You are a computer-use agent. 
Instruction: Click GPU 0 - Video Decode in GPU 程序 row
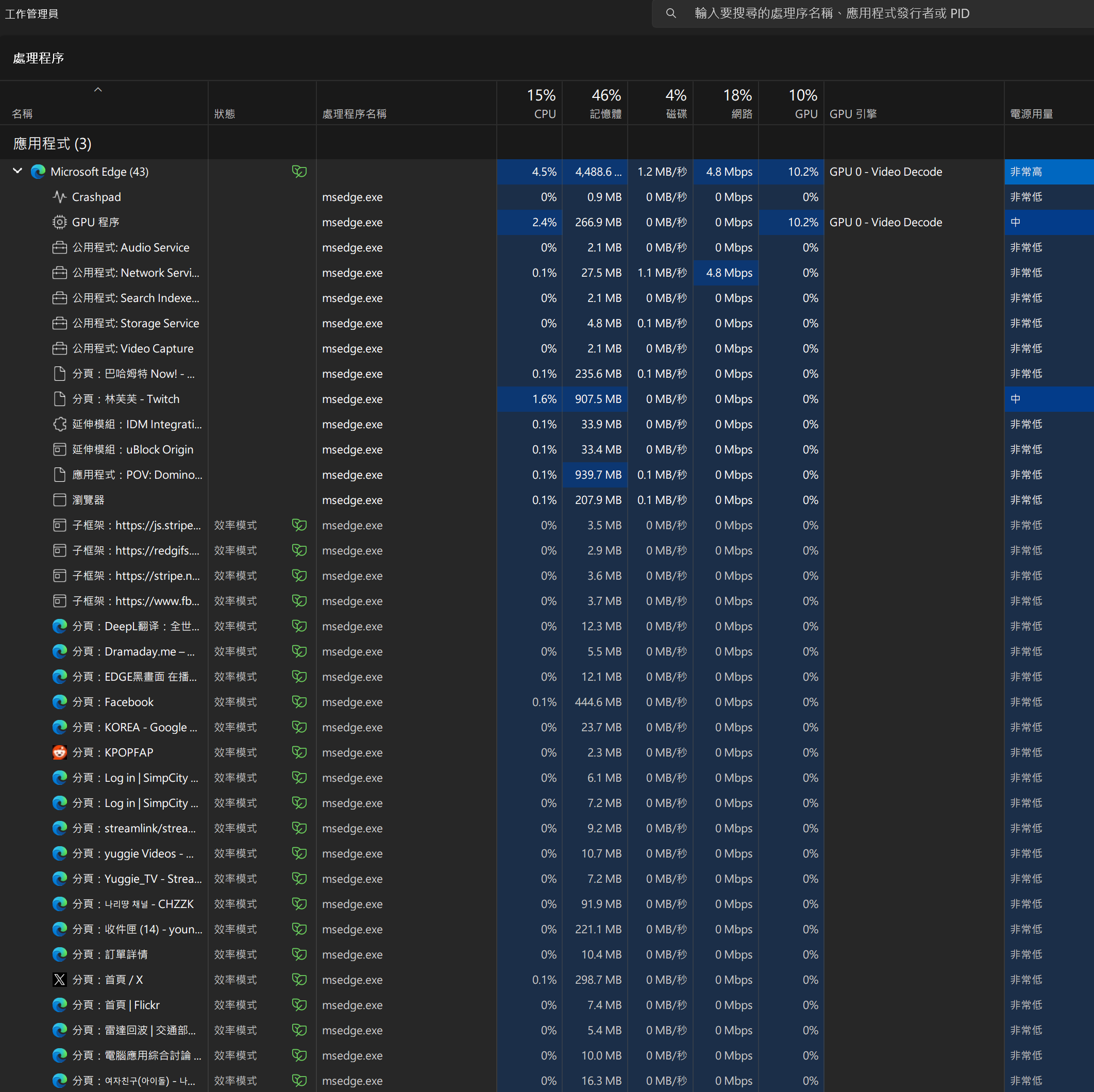(x=886, y=222)
